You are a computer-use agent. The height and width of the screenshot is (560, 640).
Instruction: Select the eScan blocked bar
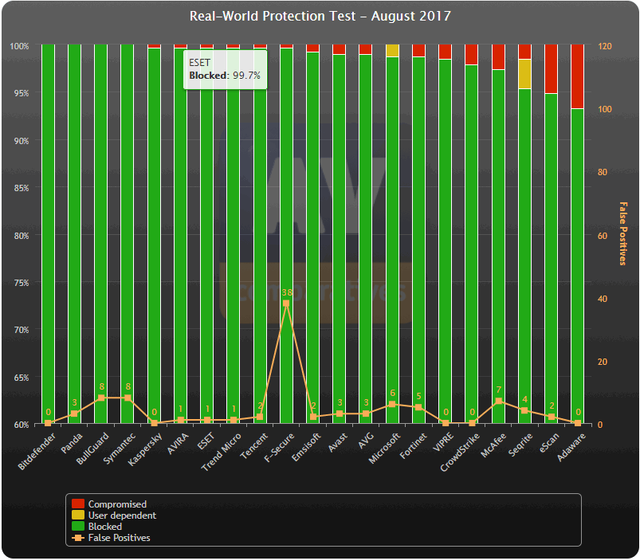pos(551,259)
